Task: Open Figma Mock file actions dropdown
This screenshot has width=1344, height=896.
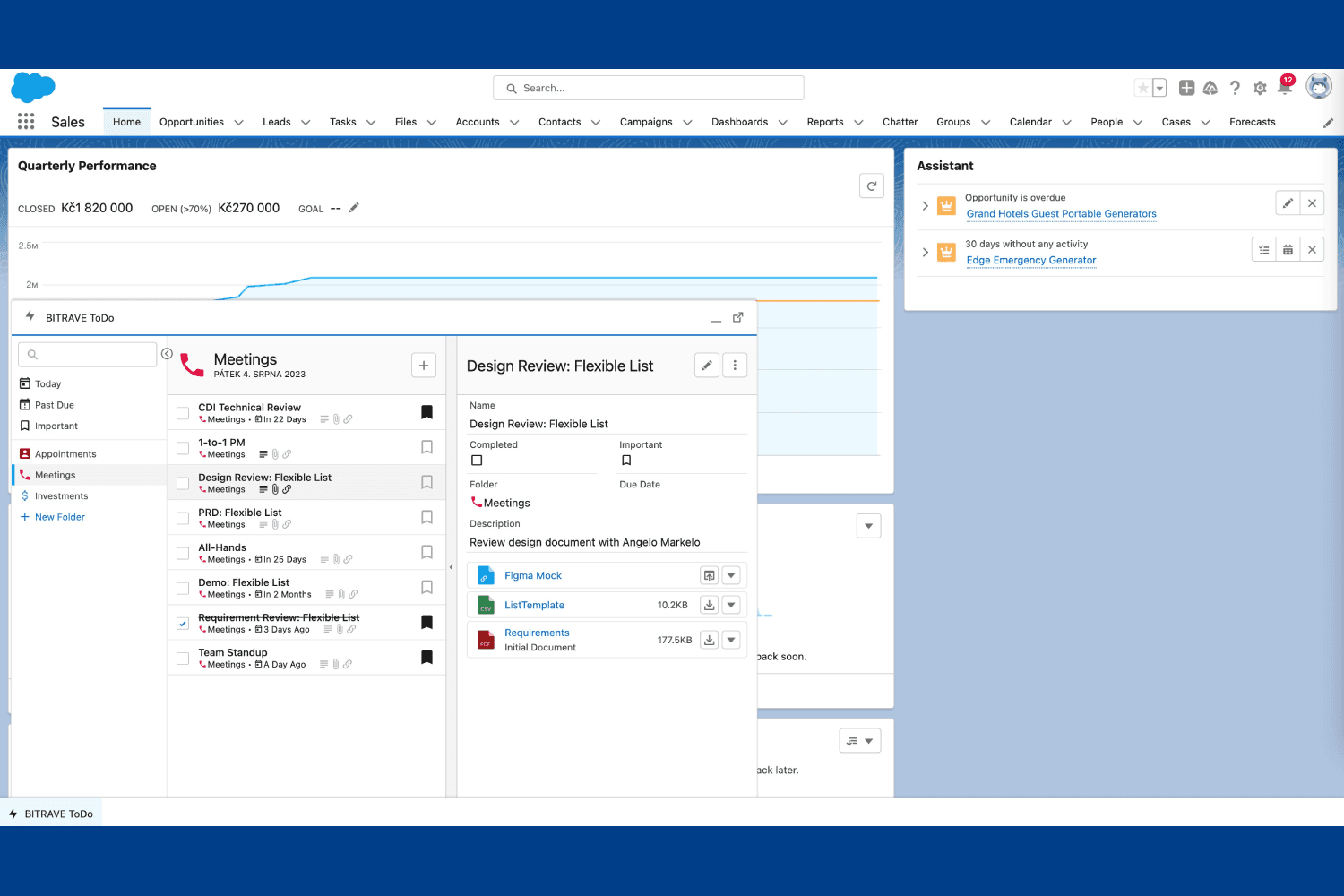Action: coord(731,575)
